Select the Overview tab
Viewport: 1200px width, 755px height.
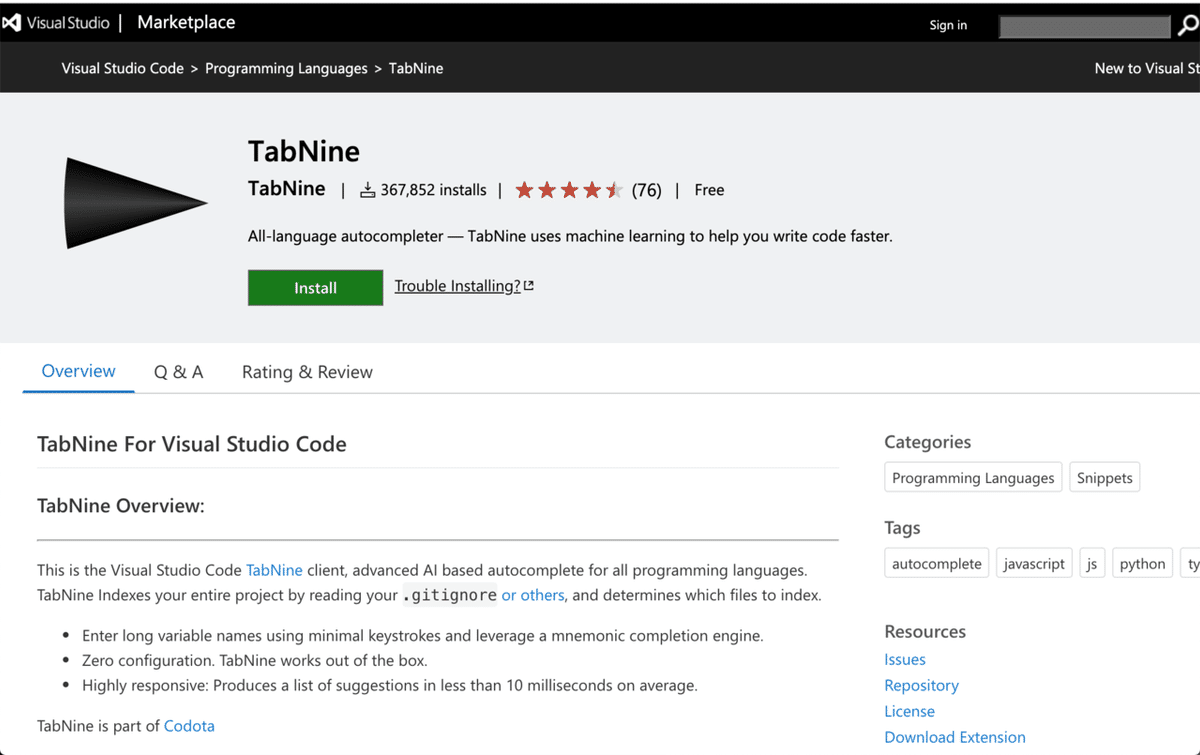(78, 371)
